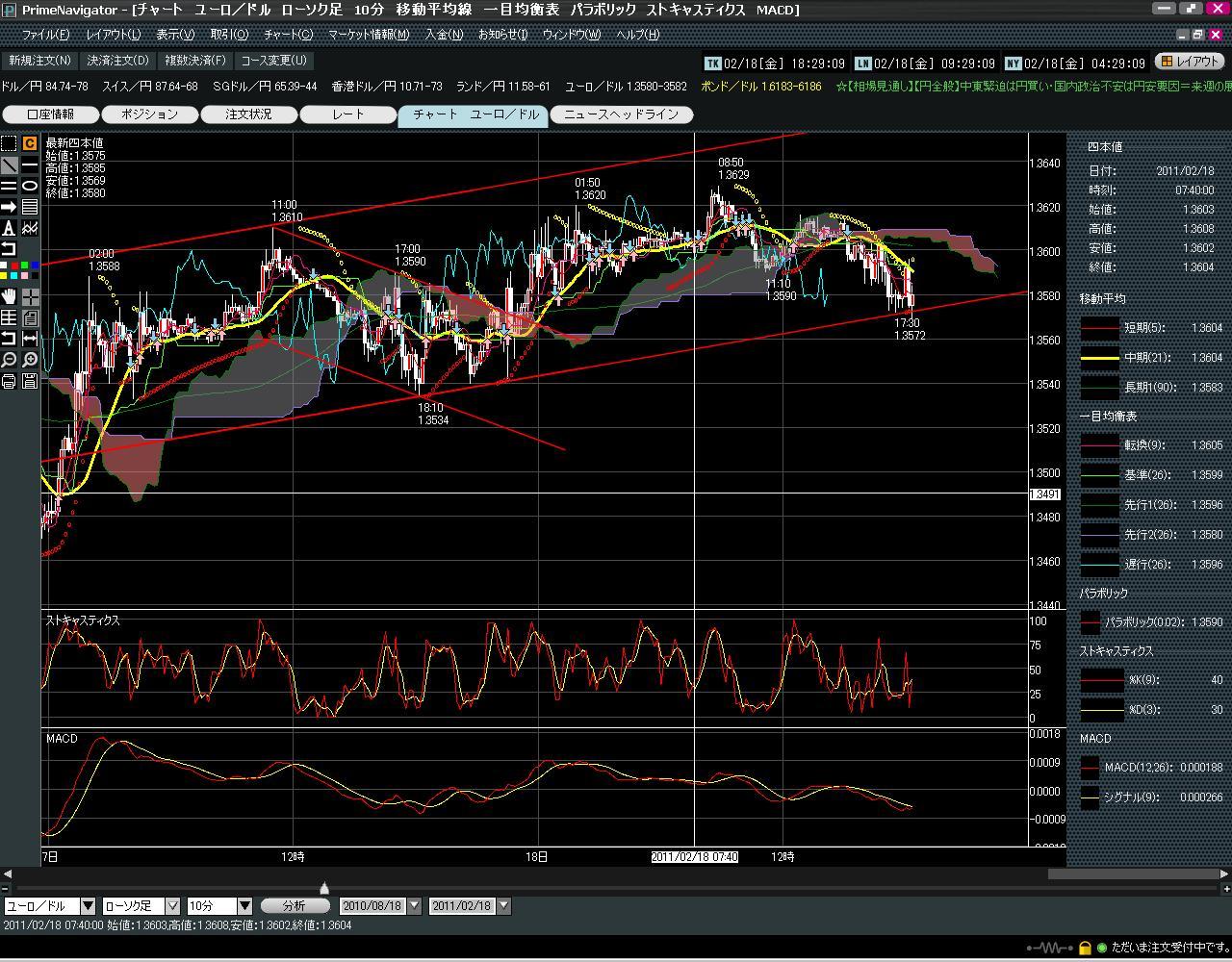
Task: Click the printer icon to print chart
Action: 9,381
